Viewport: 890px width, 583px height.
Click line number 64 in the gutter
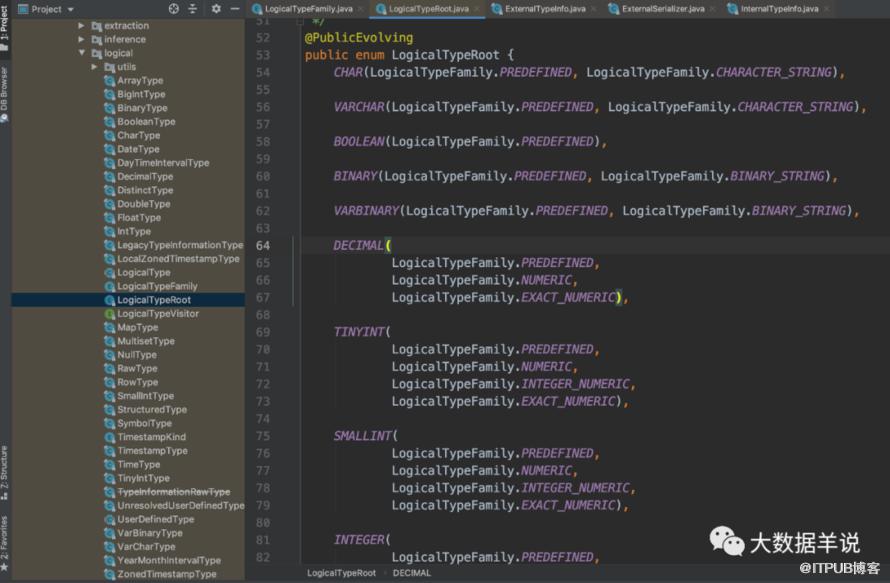263,246
